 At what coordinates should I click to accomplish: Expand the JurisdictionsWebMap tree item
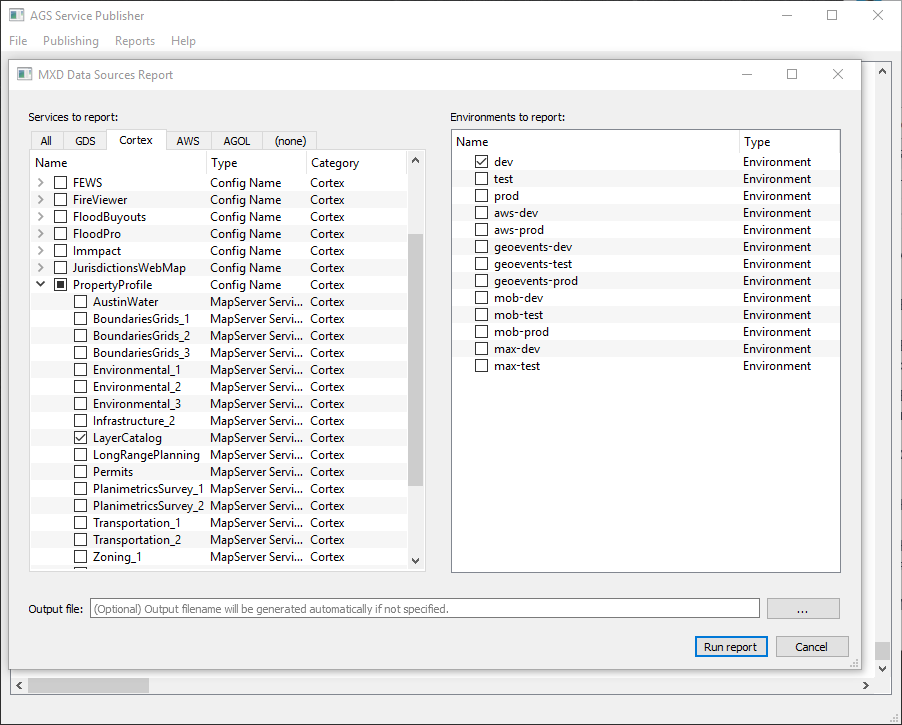point(41,267)
